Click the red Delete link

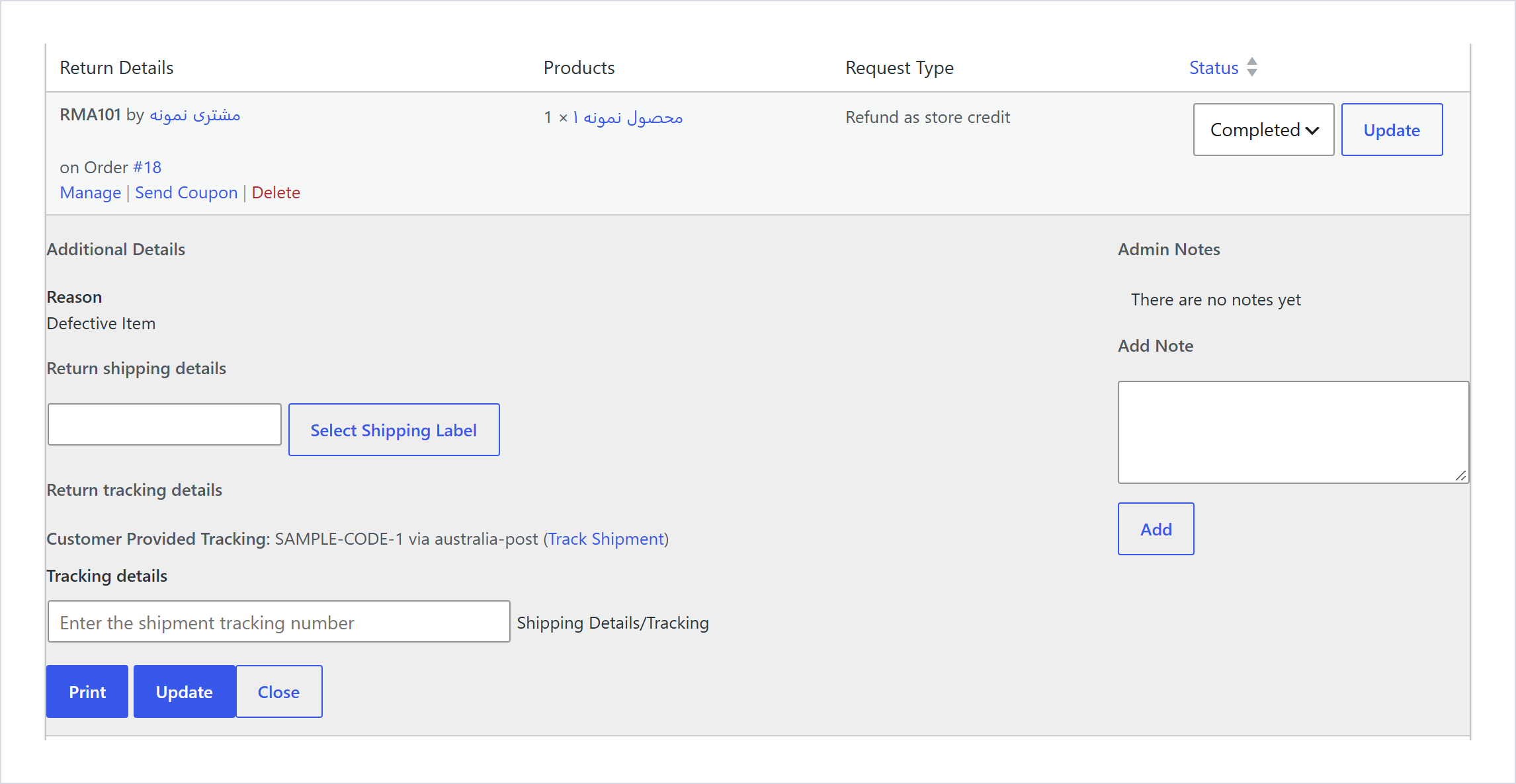[276, 192]
